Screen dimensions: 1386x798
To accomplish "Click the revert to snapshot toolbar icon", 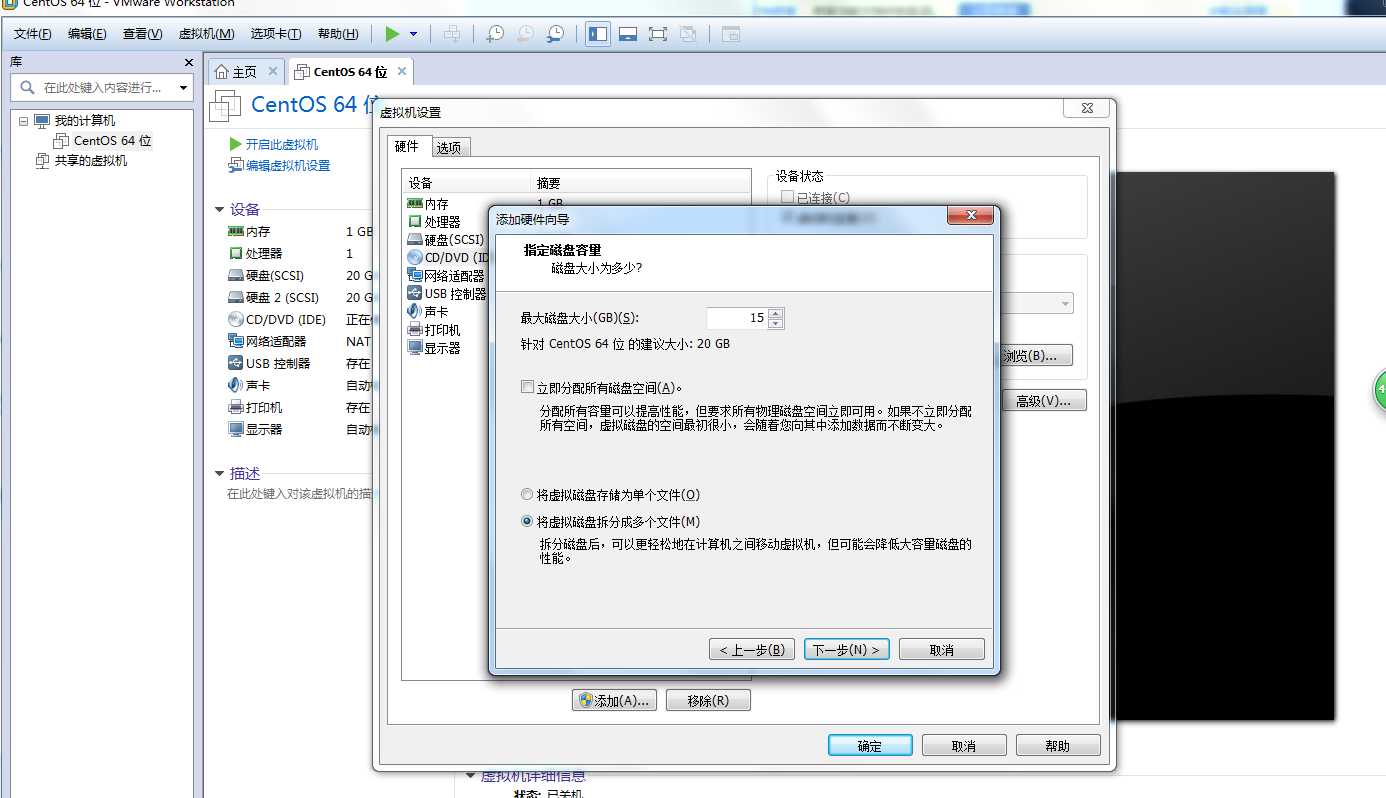I will click(525, 33).
